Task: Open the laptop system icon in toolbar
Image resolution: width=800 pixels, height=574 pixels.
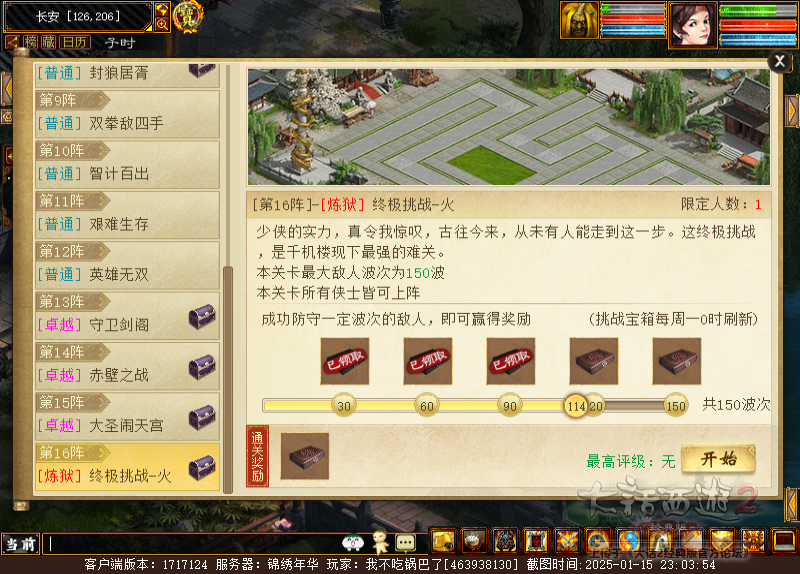Action: pos(785,541)
